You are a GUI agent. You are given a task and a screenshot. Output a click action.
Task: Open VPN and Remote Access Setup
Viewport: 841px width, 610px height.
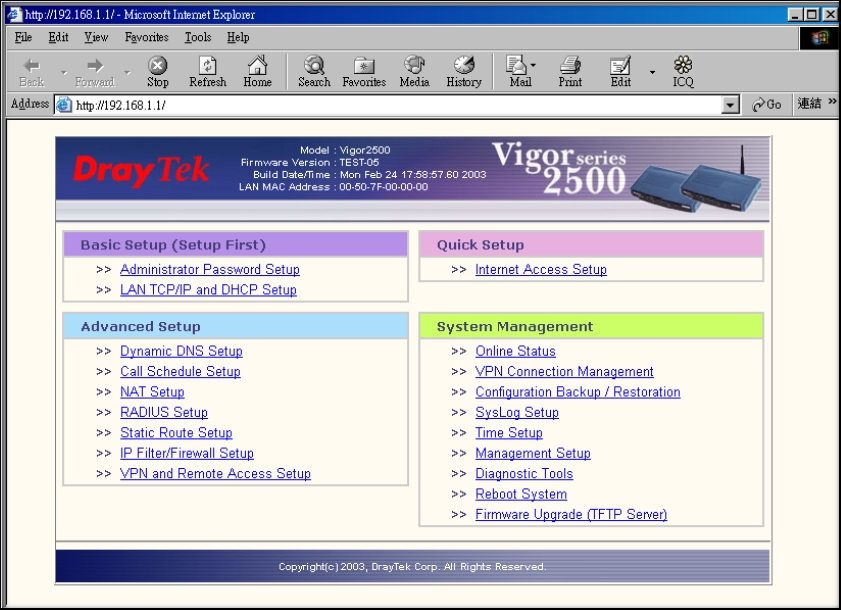215,473
